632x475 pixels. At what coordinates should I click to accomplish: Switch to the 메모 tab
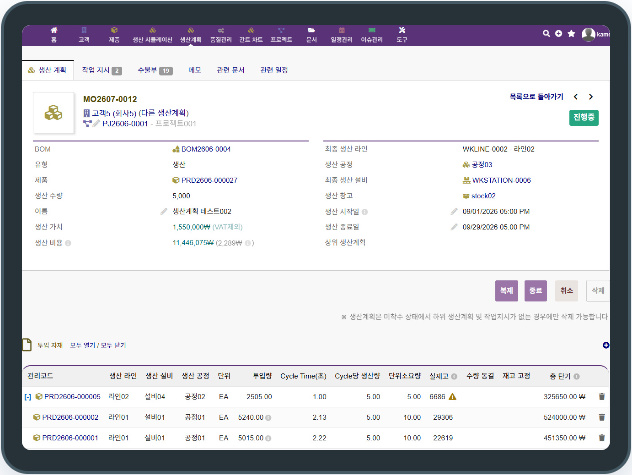pos(195,70)
